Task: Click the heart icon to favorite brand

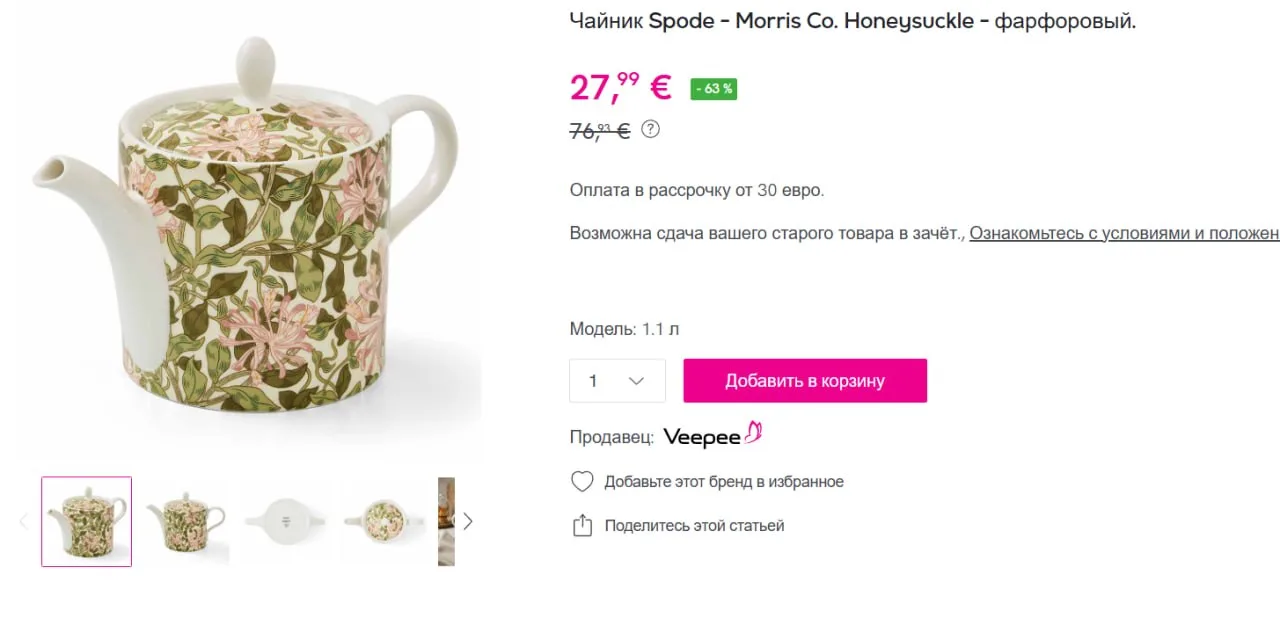Action: (x=582, y=482)
